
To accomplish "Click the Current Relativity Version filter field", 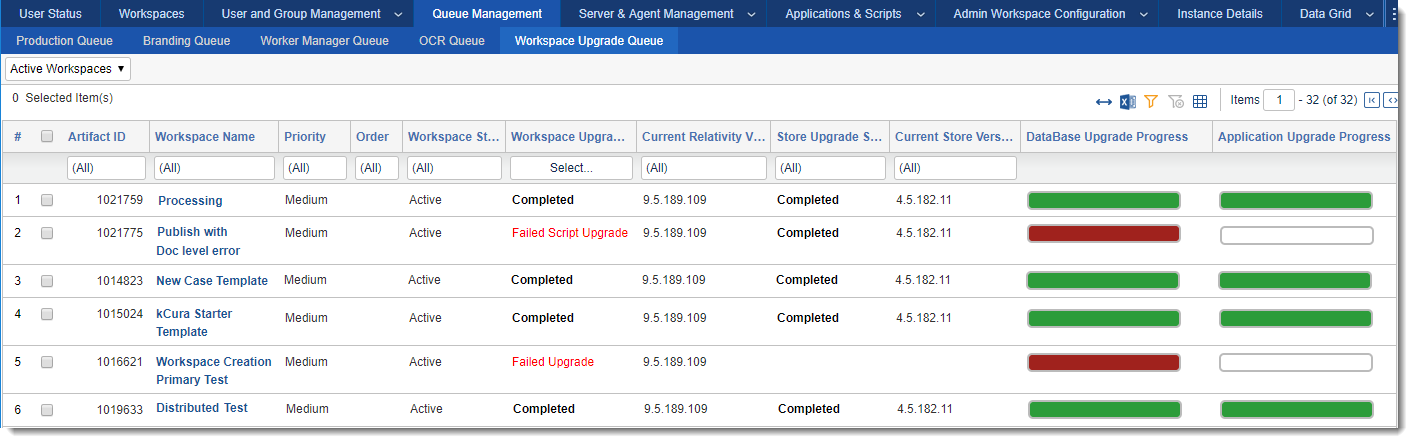I will [704, 168].
